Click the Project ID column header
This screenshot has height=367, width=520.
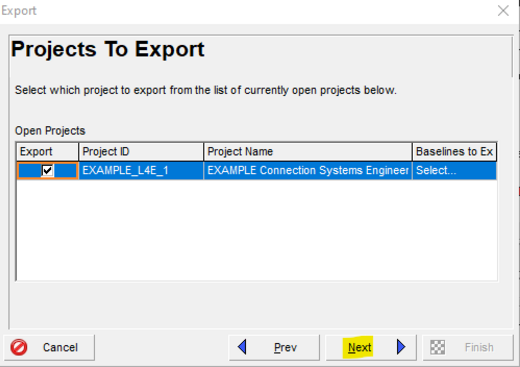[x=141, y=152]
